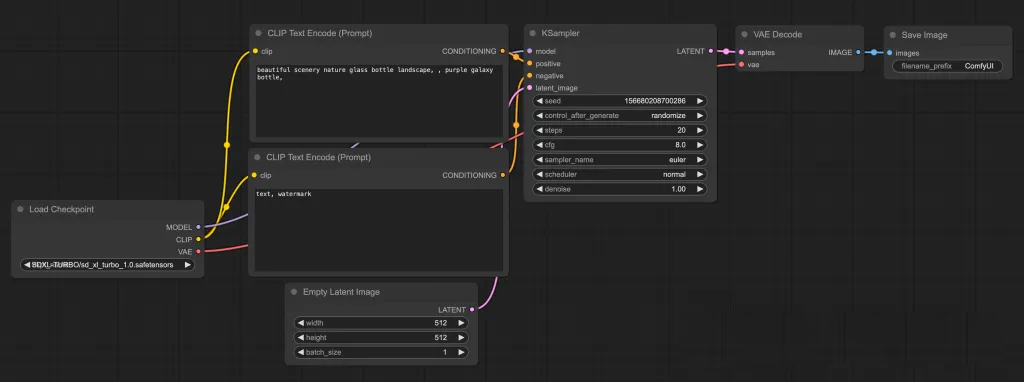
Task: Click the CLIP output socket on Load Checkpoint
Action: point(199,239)
